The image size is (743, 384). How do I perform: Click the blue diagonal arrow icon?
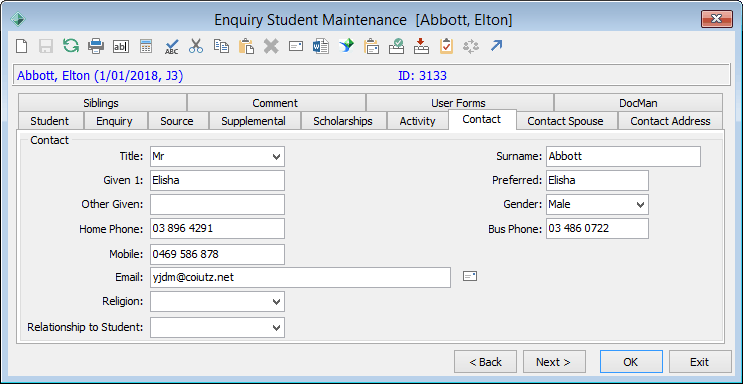tap(496, 46)
